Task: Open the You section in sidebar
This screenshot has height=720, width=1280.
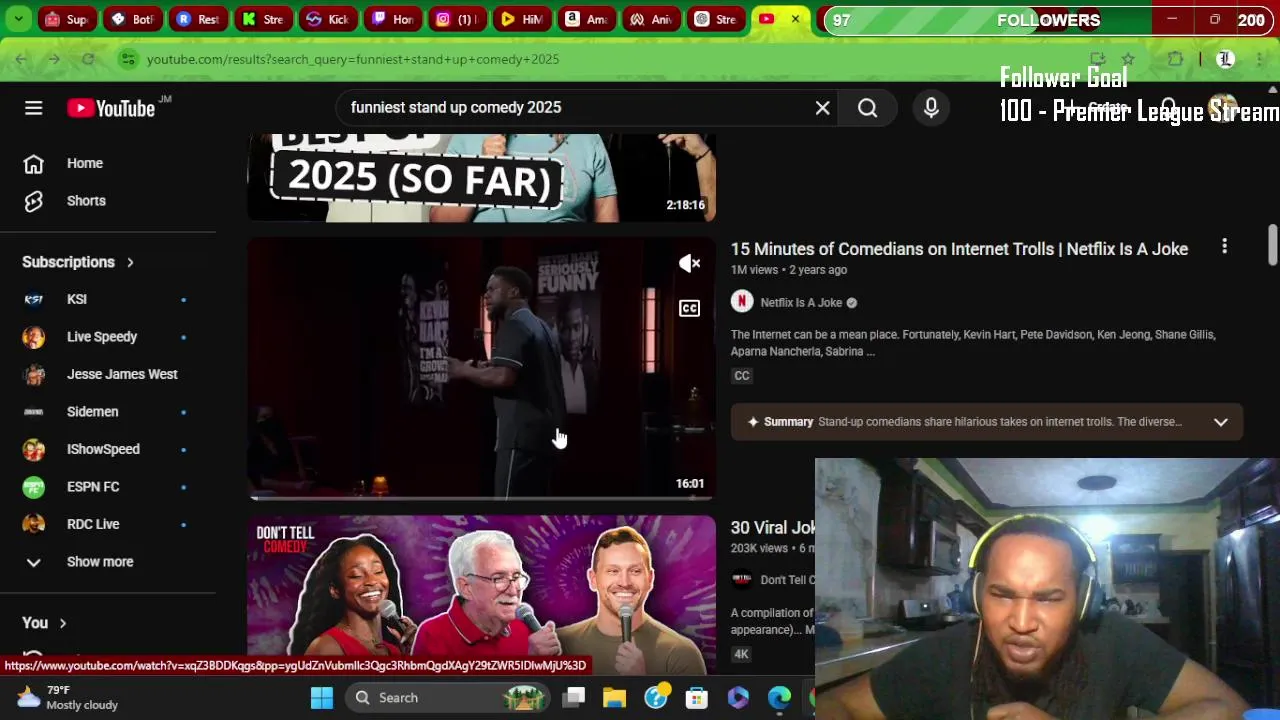Action: (44, 623)
